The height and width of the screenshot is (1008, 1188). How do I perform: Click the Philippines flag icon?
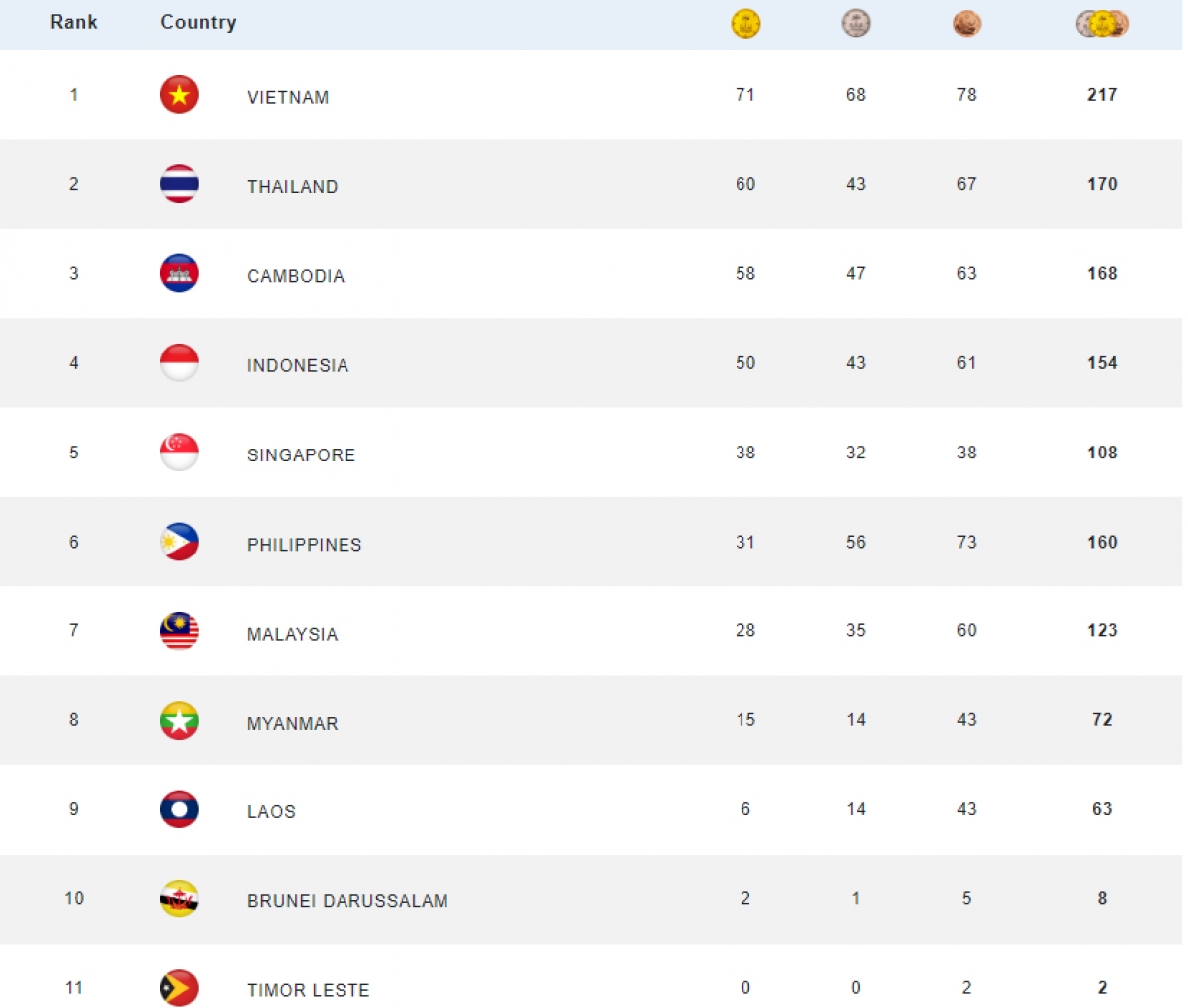pyautogui.click(x=179, y=542)
